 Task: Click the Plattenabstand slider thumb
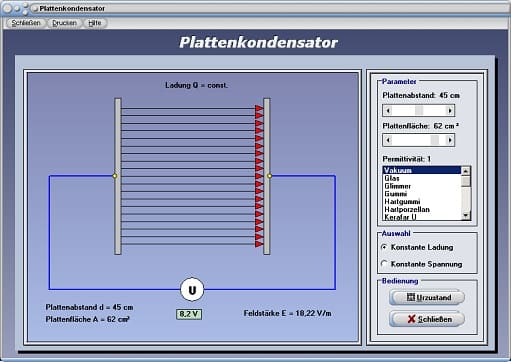click(419, 111)
